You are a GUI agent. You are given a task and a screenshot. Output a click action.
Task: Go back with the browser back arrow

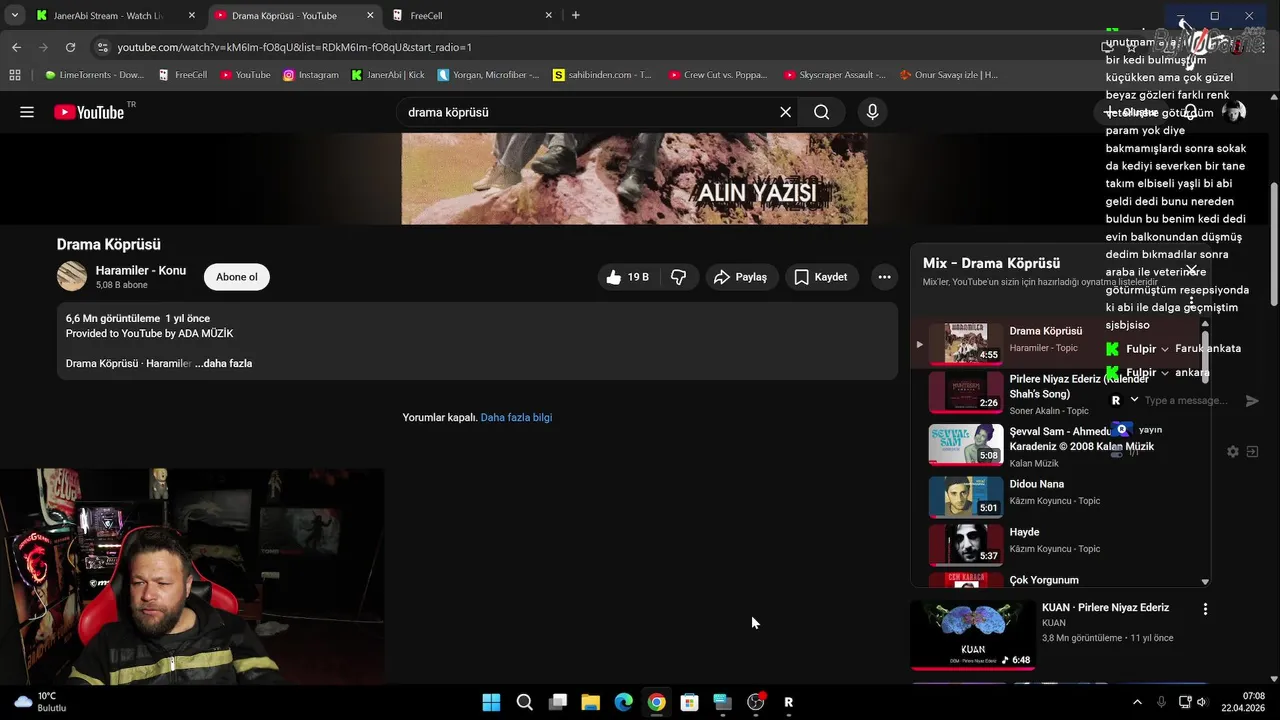16,47
